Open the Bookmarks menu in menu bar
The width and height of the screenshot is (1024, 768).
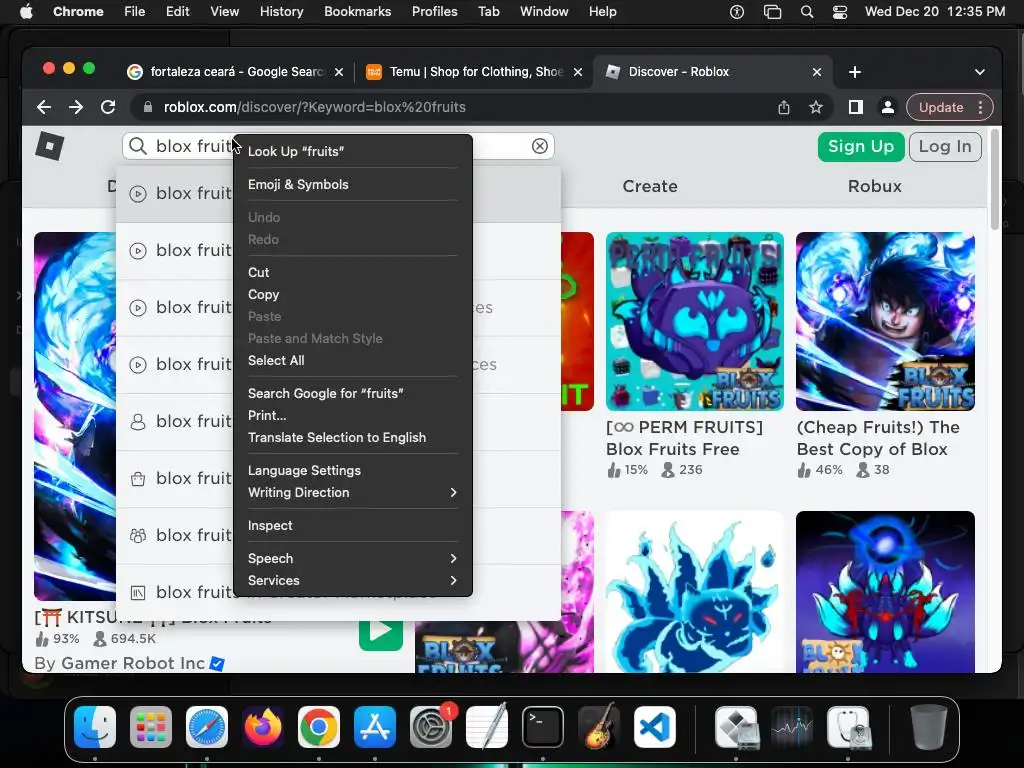coord(357,12)
